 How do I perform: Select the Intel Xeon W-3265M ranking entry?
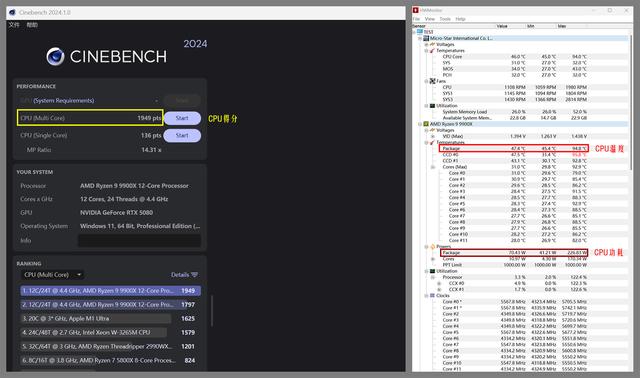point(110,332)
